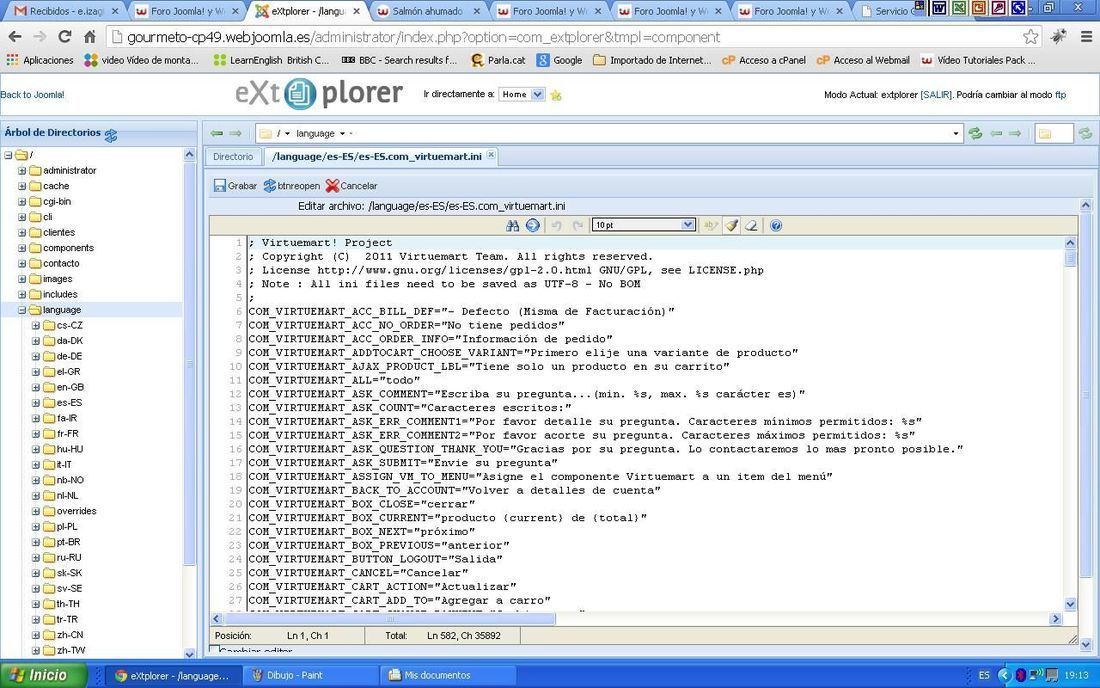
Task: Open the language breadcrumb dropdown arrow
Action: pyautogui.click(x=342, y=133)
